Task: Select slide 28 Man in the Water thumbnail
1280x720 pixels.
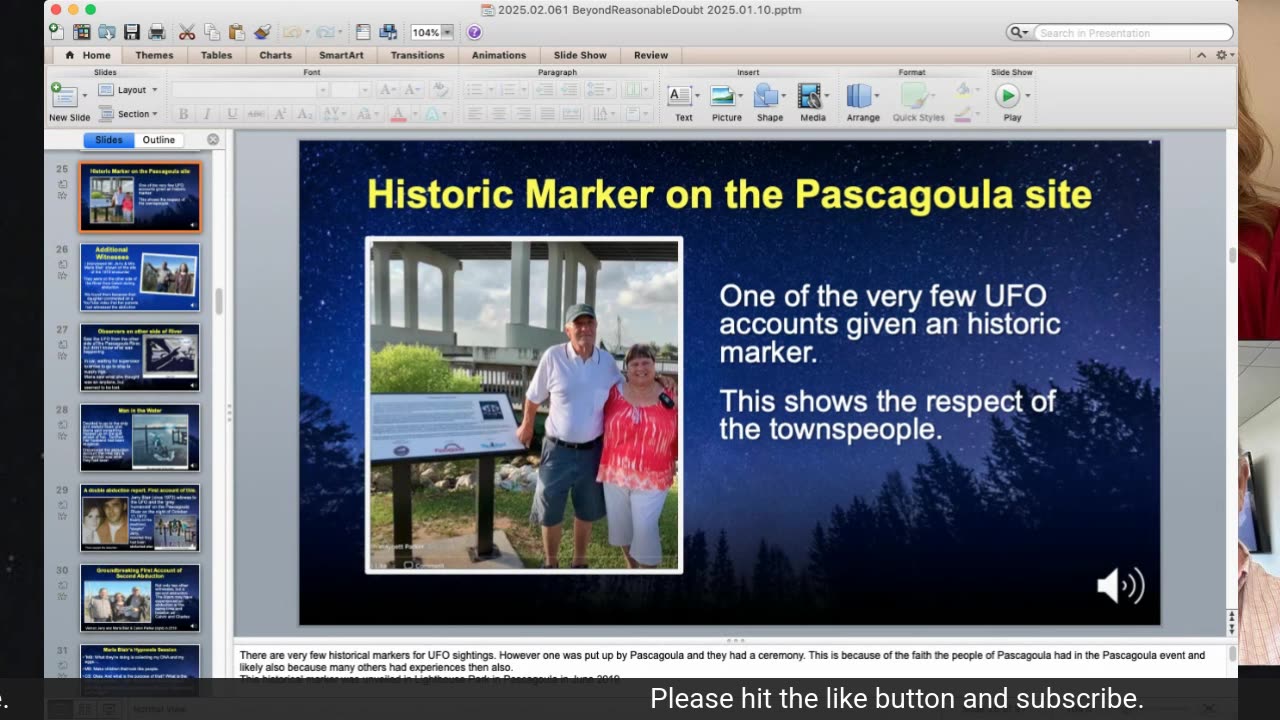Action: 140,437
